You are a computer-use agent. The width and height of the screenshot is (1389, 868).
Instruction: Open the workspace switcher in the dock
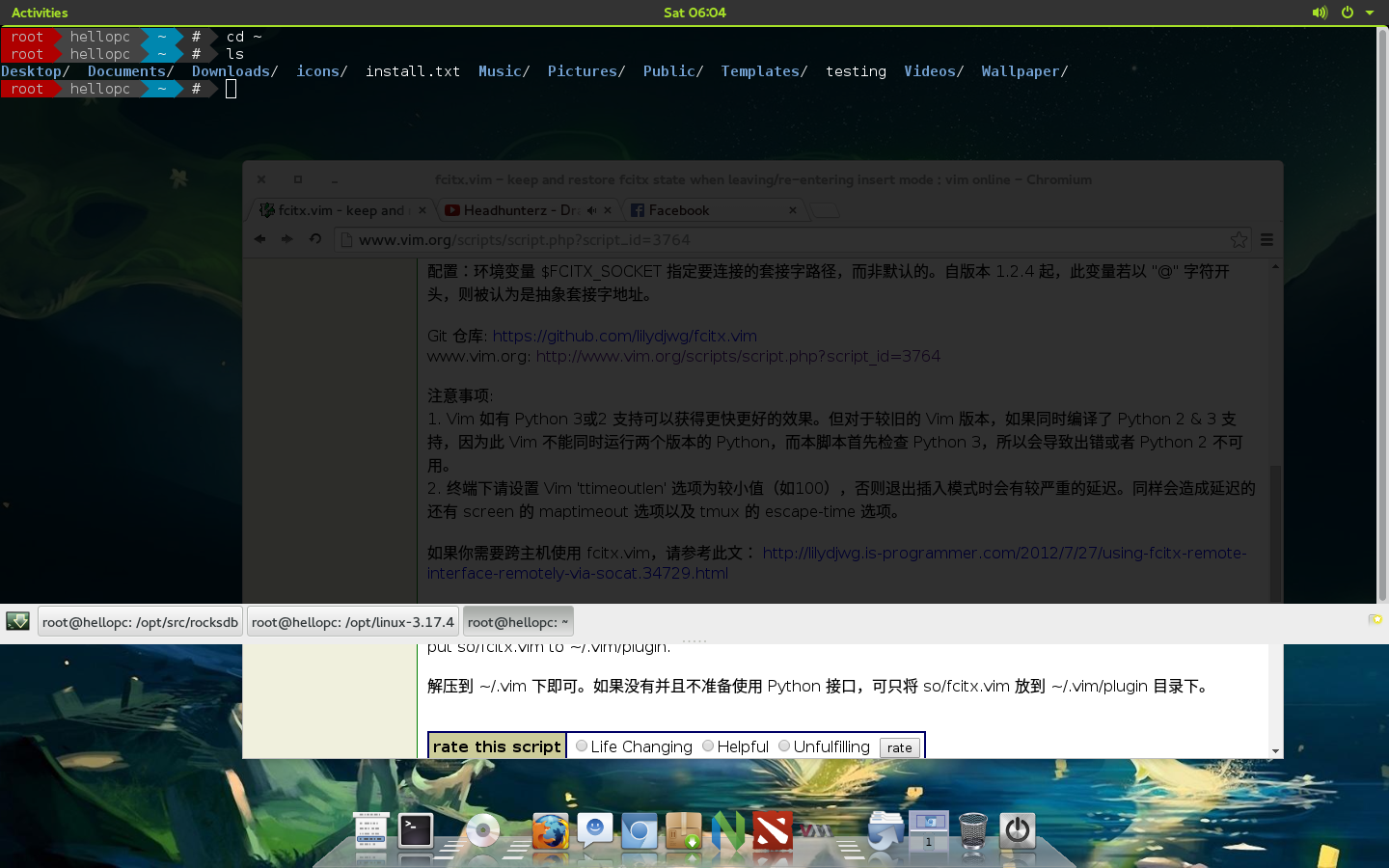click(929, 830)
